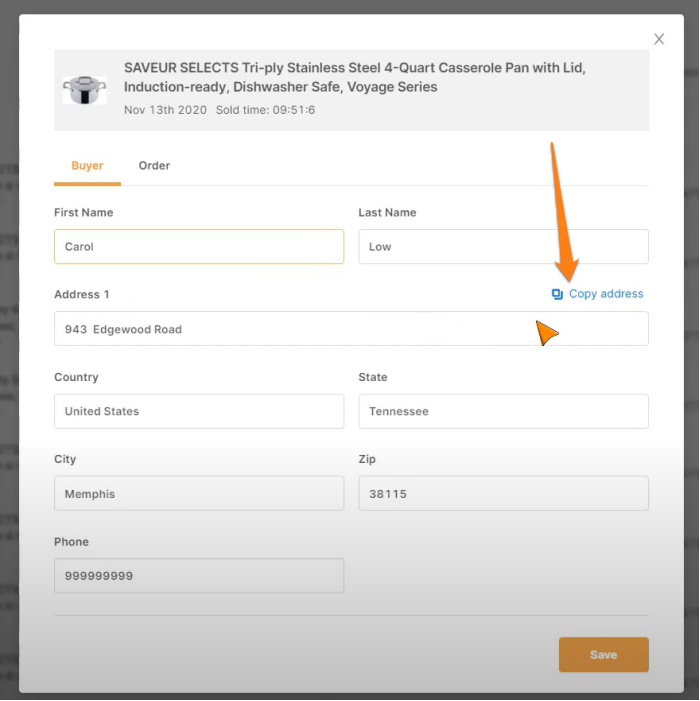Viewport: 700px width, 701px height.
Task: Click the Phone number field
Action: 199,576
